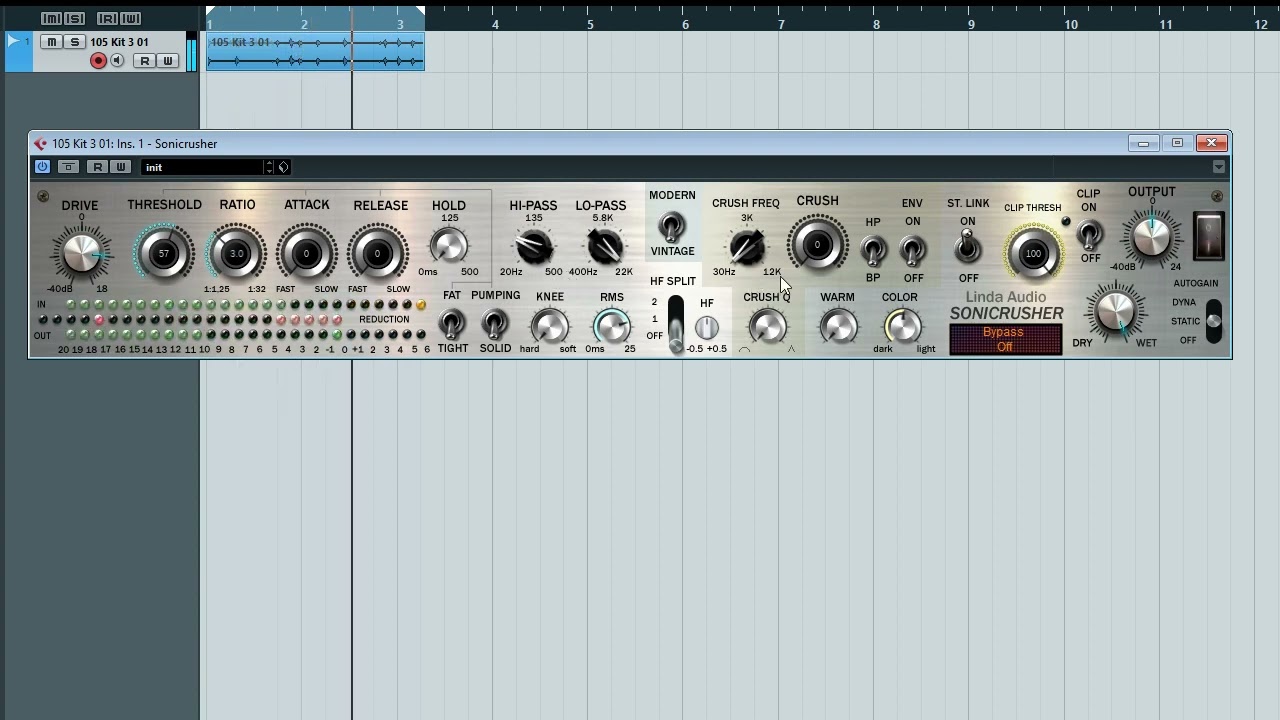Click the RMS knob
The image size is (1280, 720).
coord(611,326)
